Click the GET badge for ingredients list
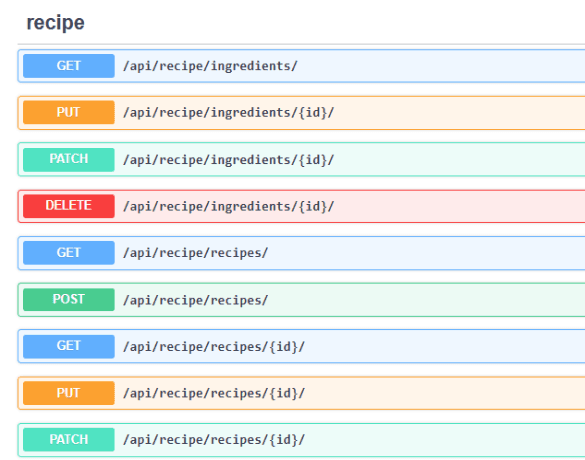 pos(69,66)
